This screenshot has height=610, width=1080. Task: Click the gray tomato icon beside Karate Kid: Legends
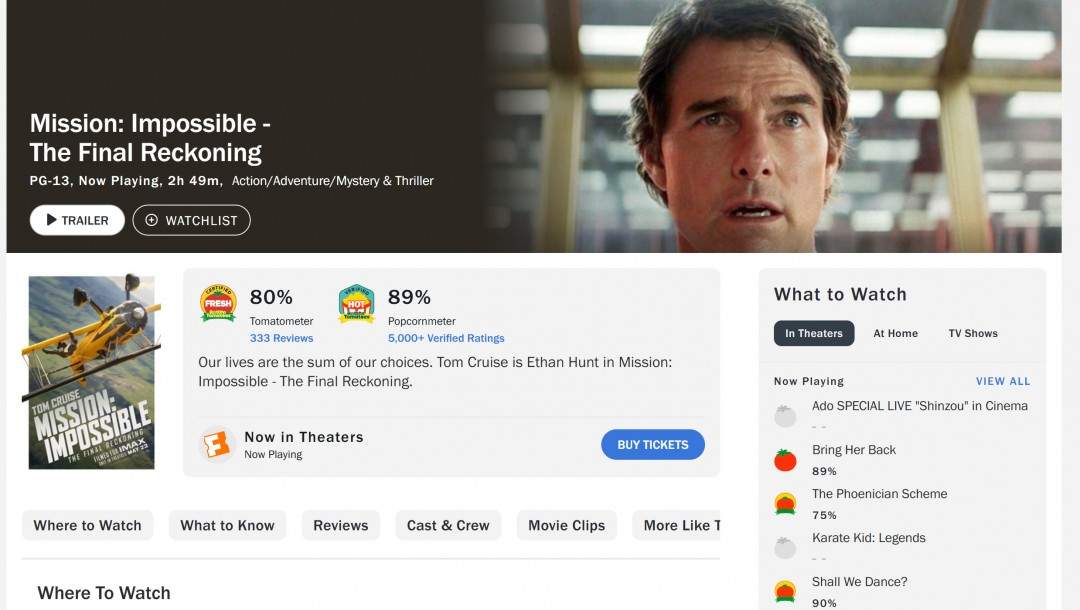pyautogui.click(x=785, y=548)
